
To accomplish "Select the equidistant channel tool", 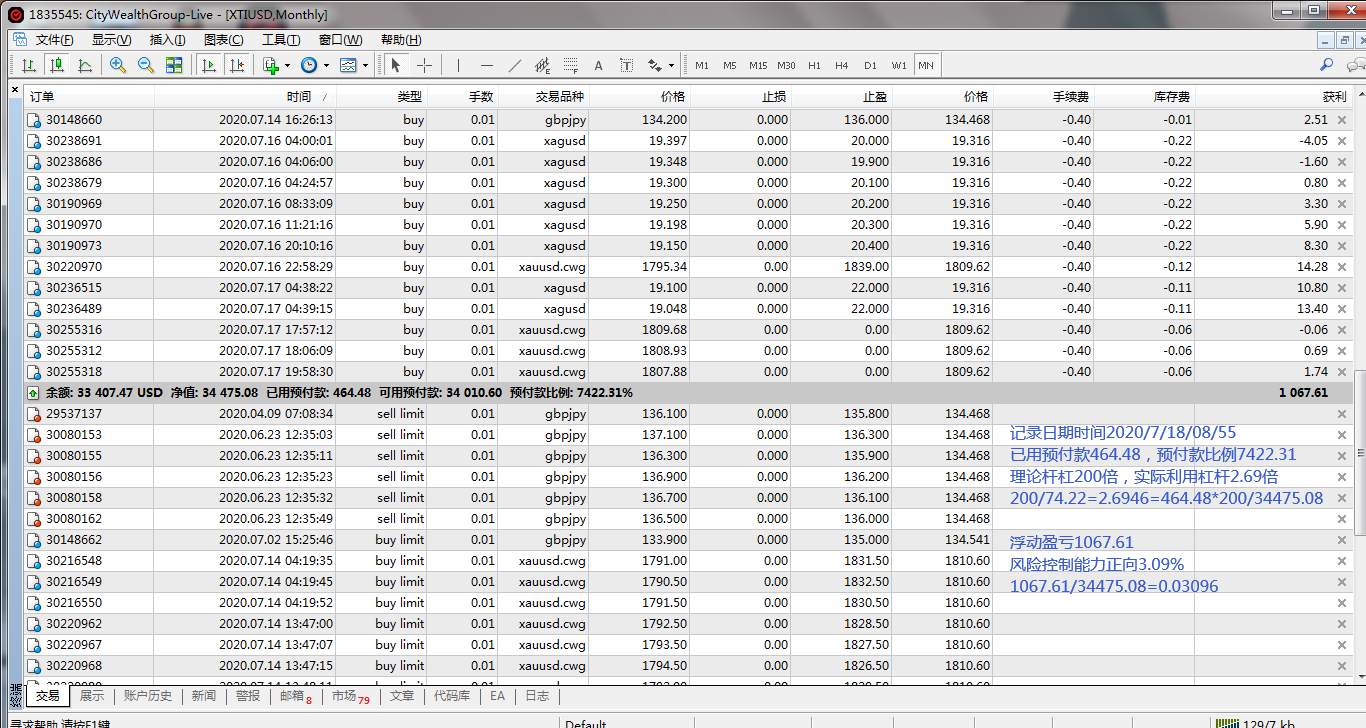I will pyautogui.click(x=543, y=65).
